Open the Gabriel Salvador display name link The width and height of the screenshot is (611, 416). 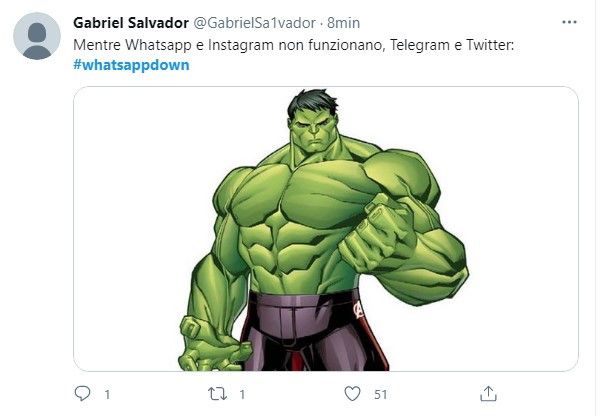tap(130, 22)
